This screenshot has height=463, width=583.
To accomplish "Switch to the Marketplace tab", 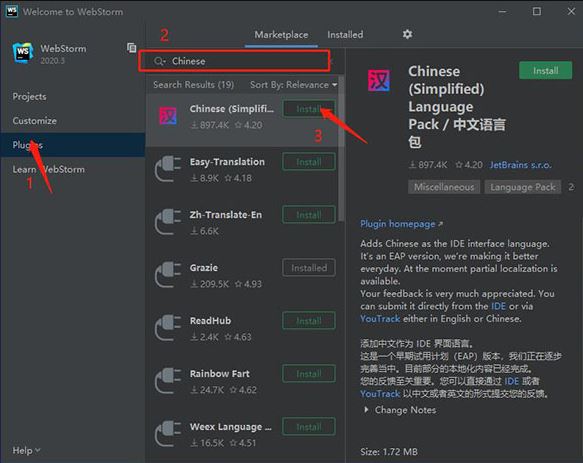I will 281,35.
